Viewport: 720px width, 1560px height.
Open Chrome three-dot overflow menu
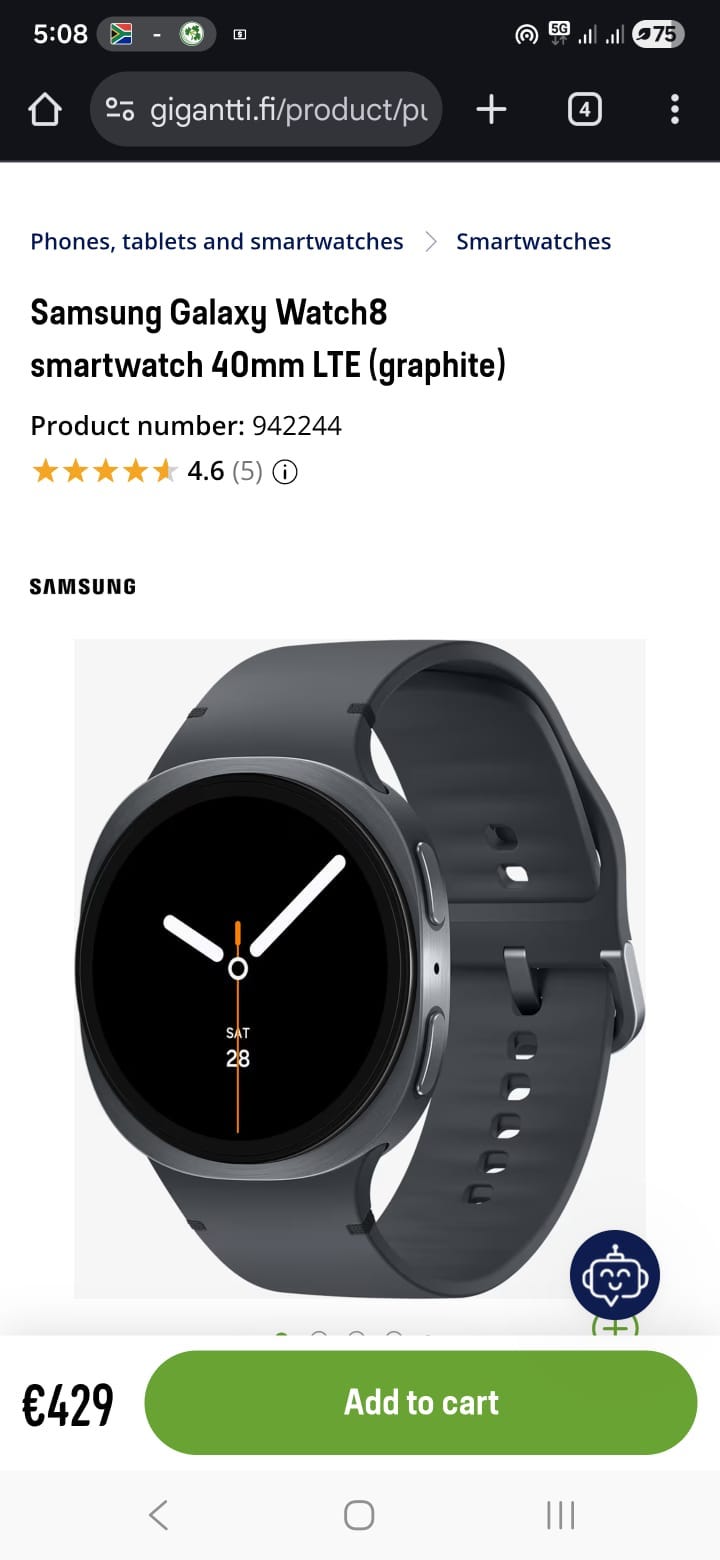pyautogui.click(x=675, y=109)
